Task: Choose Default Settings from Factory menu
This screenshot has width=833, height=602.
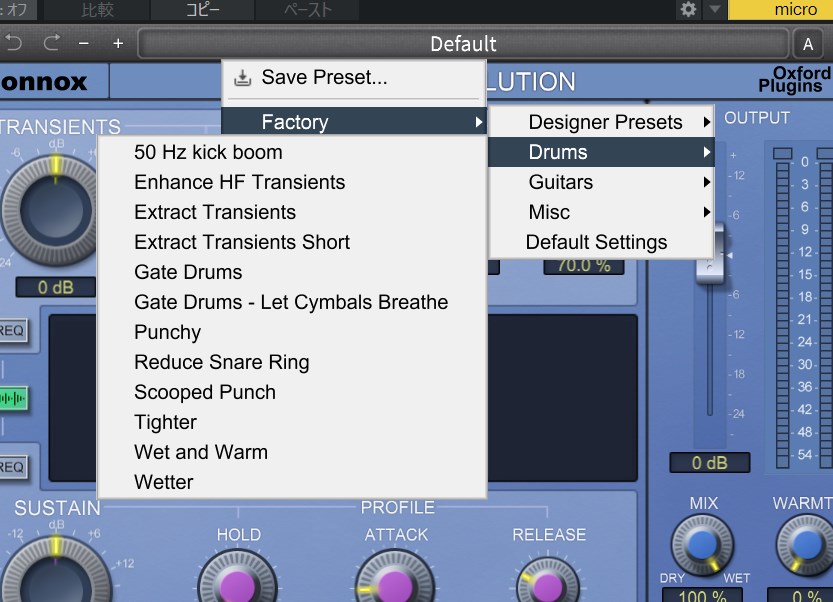Action: [x=596, y=242]
